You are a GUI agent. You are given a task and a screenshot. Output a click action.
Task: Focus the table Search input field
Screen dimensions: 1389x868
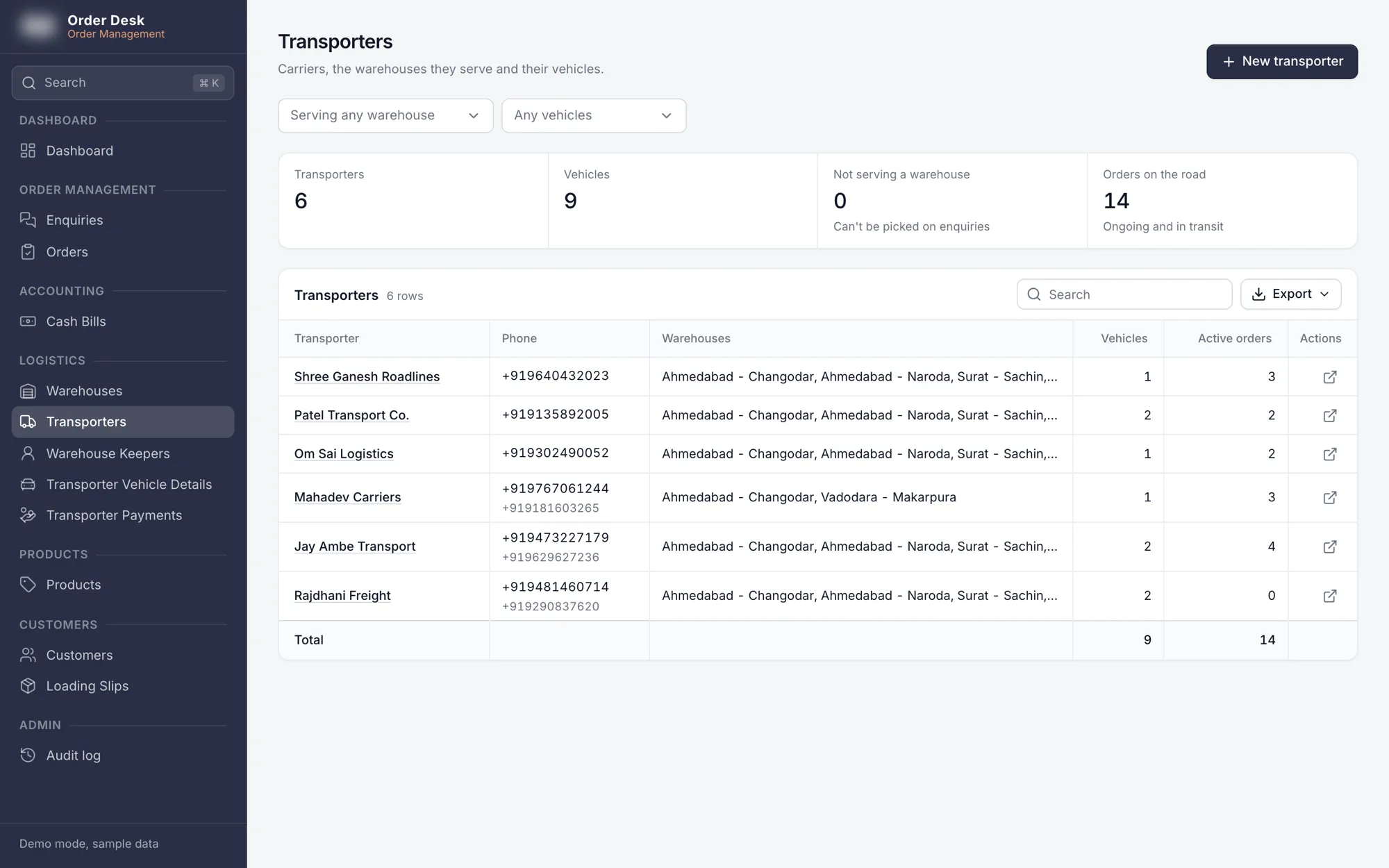tap(1124, 294)
